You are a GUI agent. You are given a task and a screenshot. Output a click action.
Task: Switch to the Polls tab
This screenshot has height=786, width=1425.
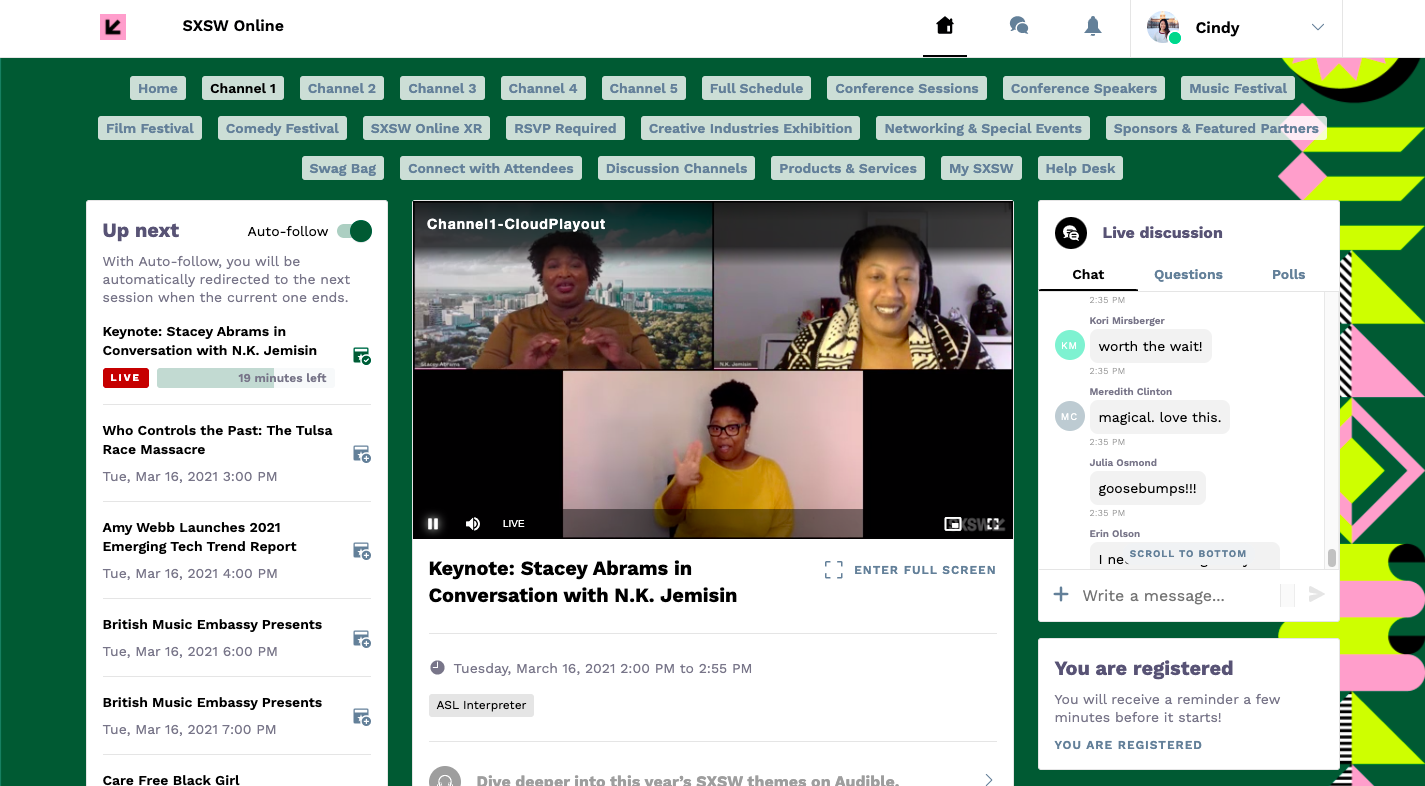(1288, 274)
